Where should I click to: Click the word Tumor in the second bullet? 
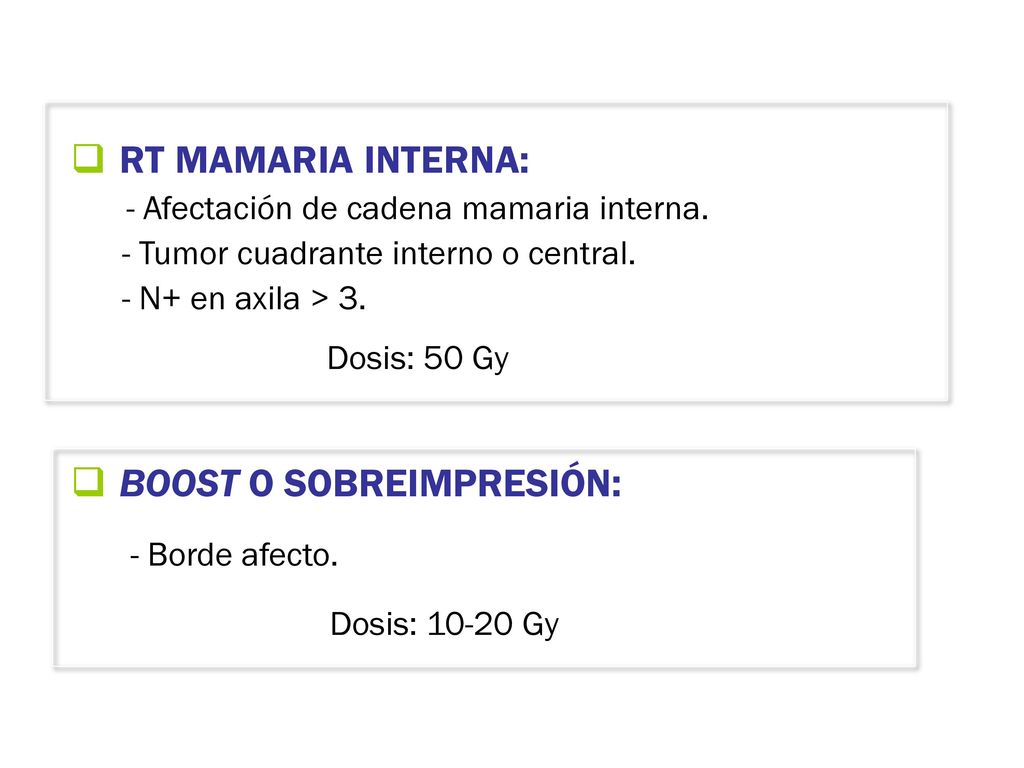point(183,254)
